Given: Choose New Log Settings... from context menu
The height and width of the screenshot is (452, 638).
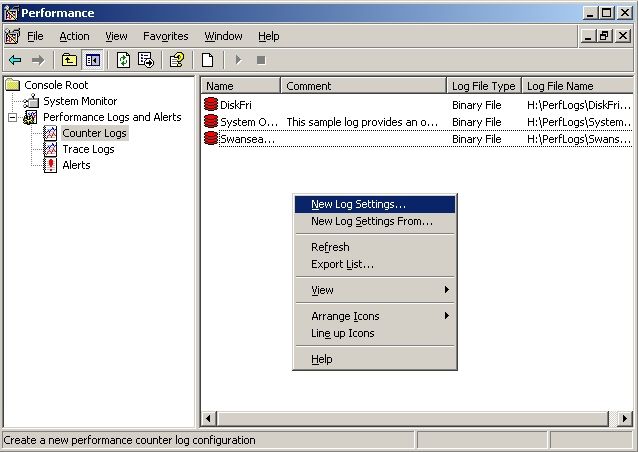Looking at the screenshot, I should pyautogui.click(x=375, y=204).
